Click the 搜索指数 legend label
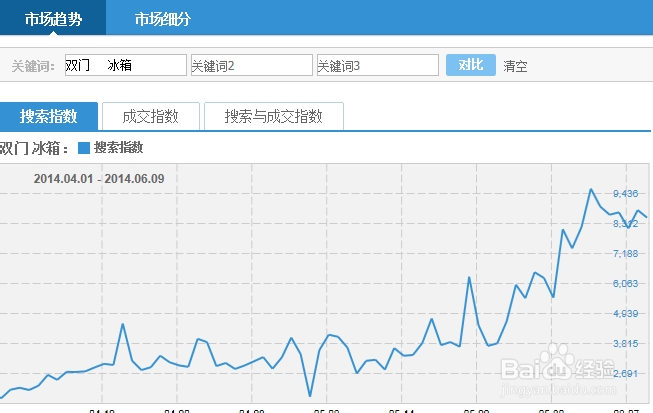 [x=119, y=147]
